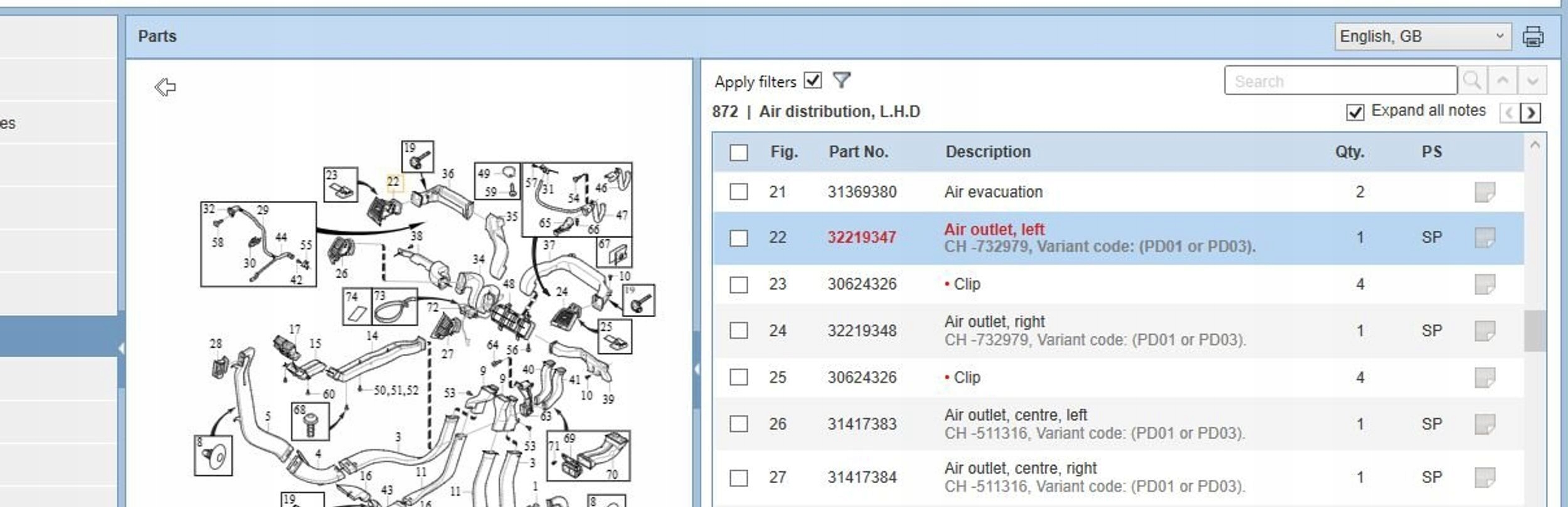The width and height of the screenshot is (1568, 507).
Task: Open the English, GB language dropdown
Action: 1422,36
